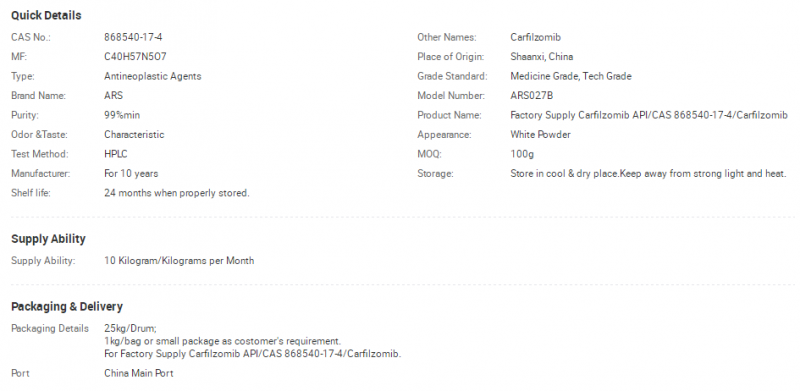Screen dimensions: 800x391
Task: Click the White Powder appearance value
Action: [x=540, y=135]
